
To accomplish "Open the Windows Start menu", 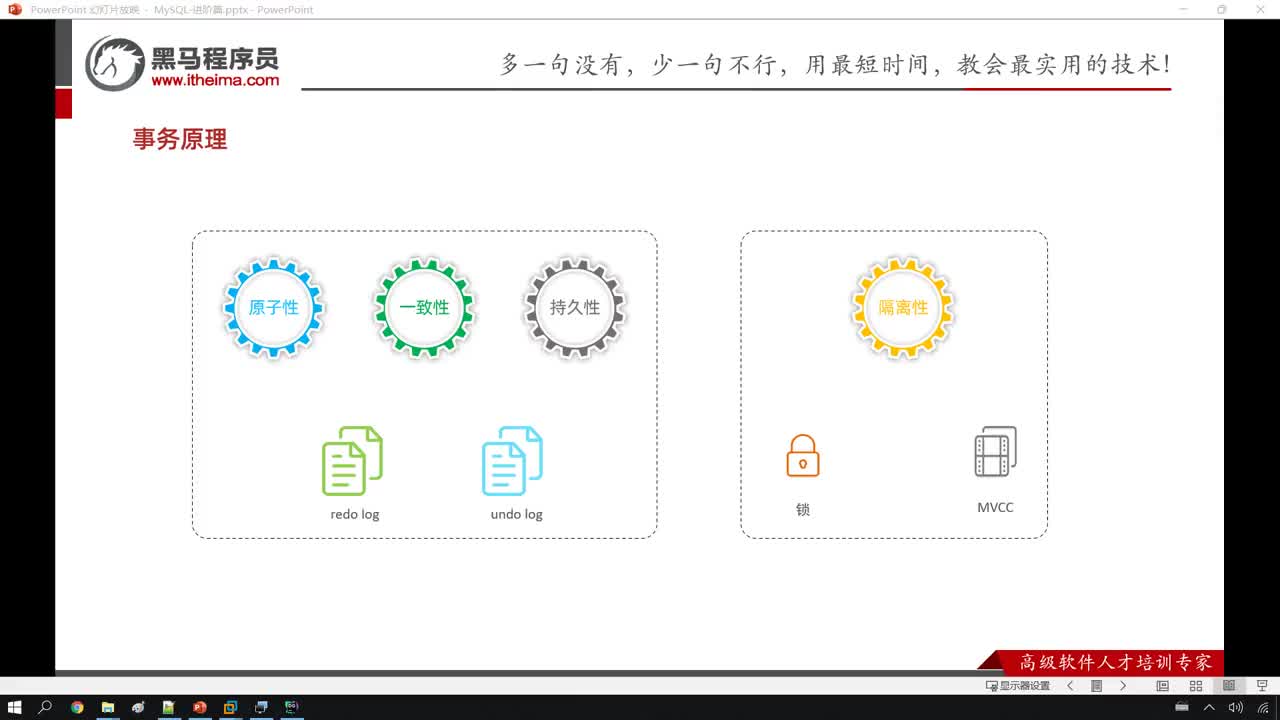I will (14, 707).
